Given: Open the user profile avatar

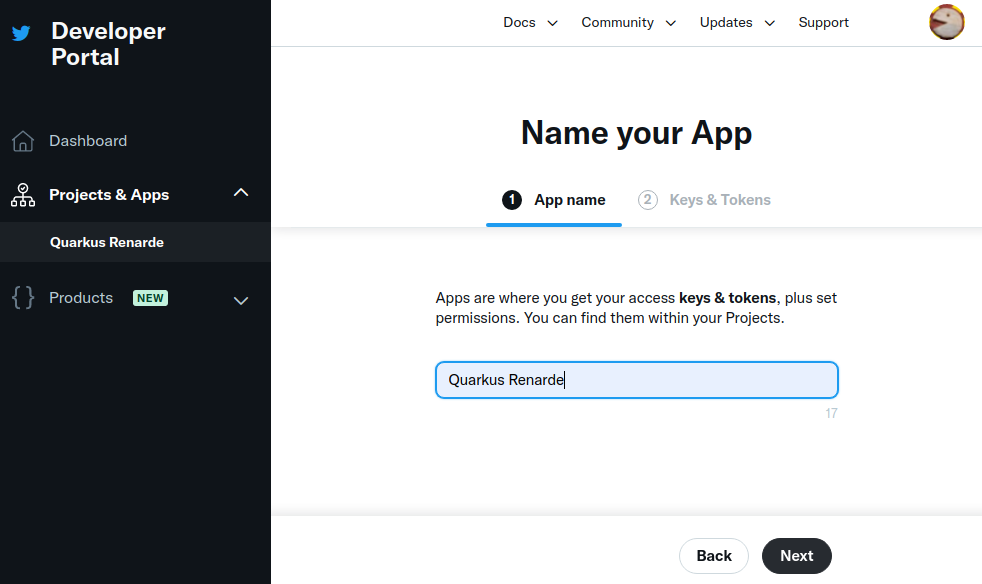Looking at the screenshot, I should pos(946,22).
